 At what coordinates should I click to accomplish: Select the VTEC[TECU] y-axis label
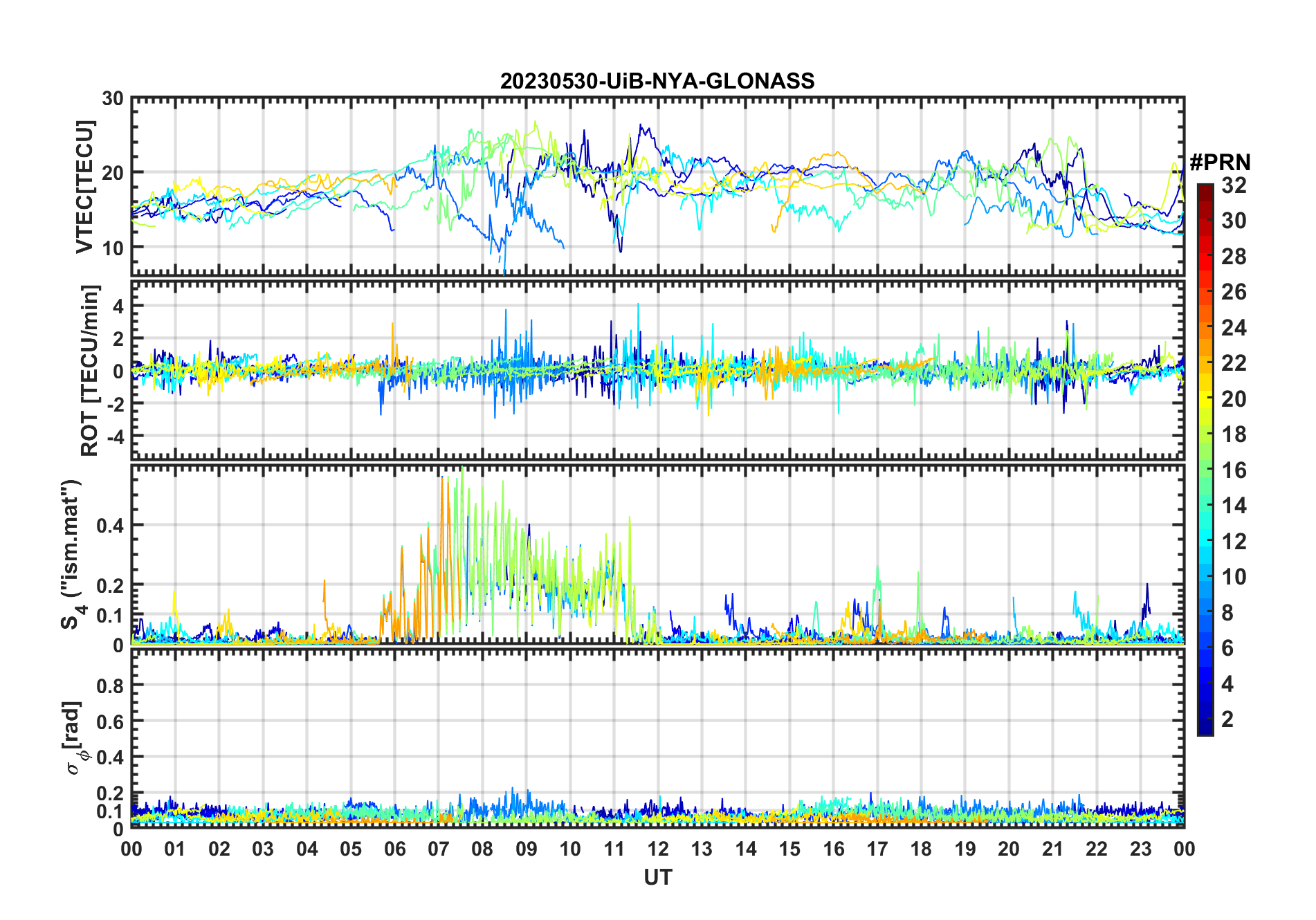[x=84, y=187]
